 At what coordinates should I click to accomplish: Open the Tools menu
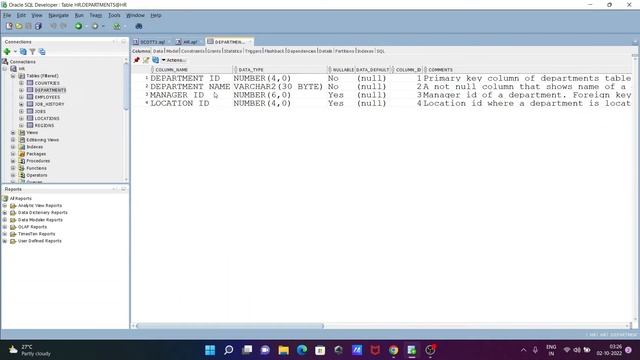(114, 15)
